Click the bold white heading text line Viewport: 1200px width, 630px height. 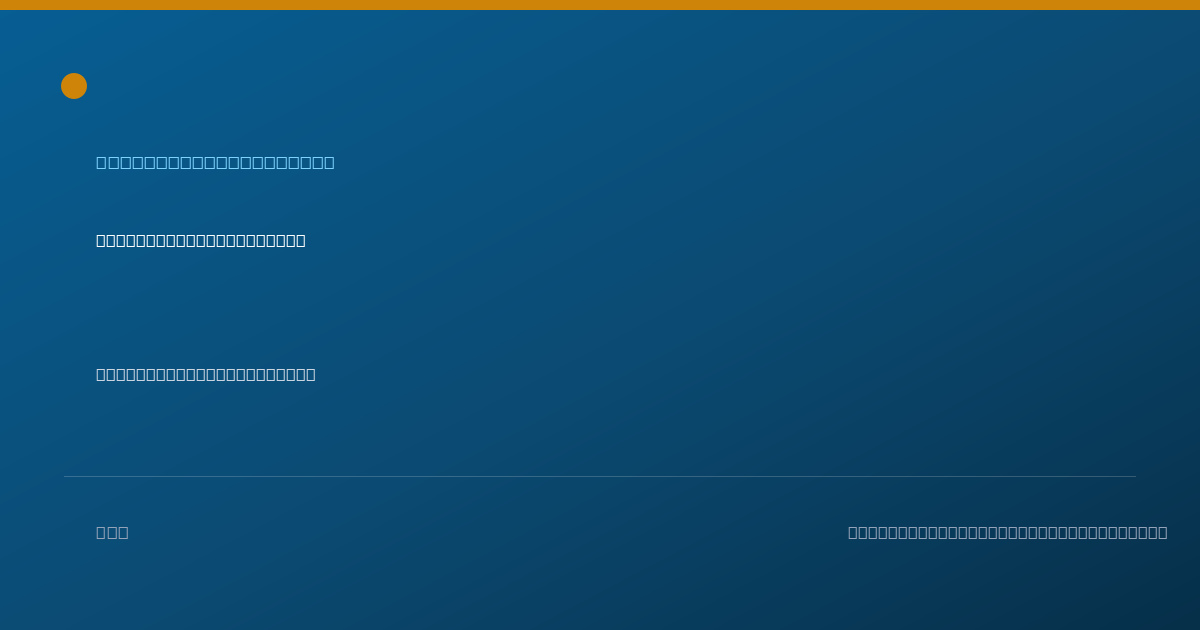coord(201,240)
